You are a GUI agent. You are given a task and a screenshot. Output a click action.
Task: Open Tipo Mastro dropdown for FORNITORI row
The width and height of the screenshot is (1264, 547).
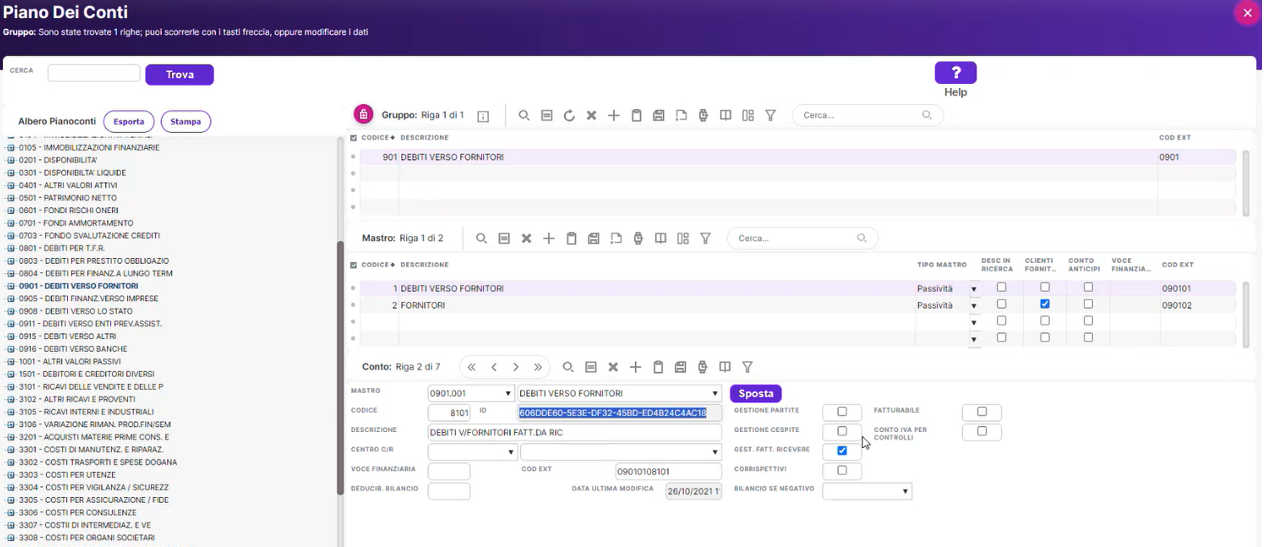[974, 306]
